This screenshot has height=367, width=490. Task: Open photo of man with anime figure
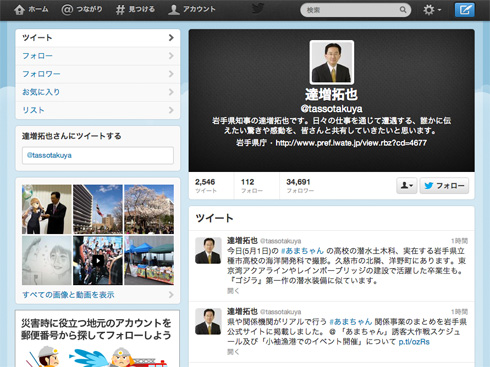[47, 209]
